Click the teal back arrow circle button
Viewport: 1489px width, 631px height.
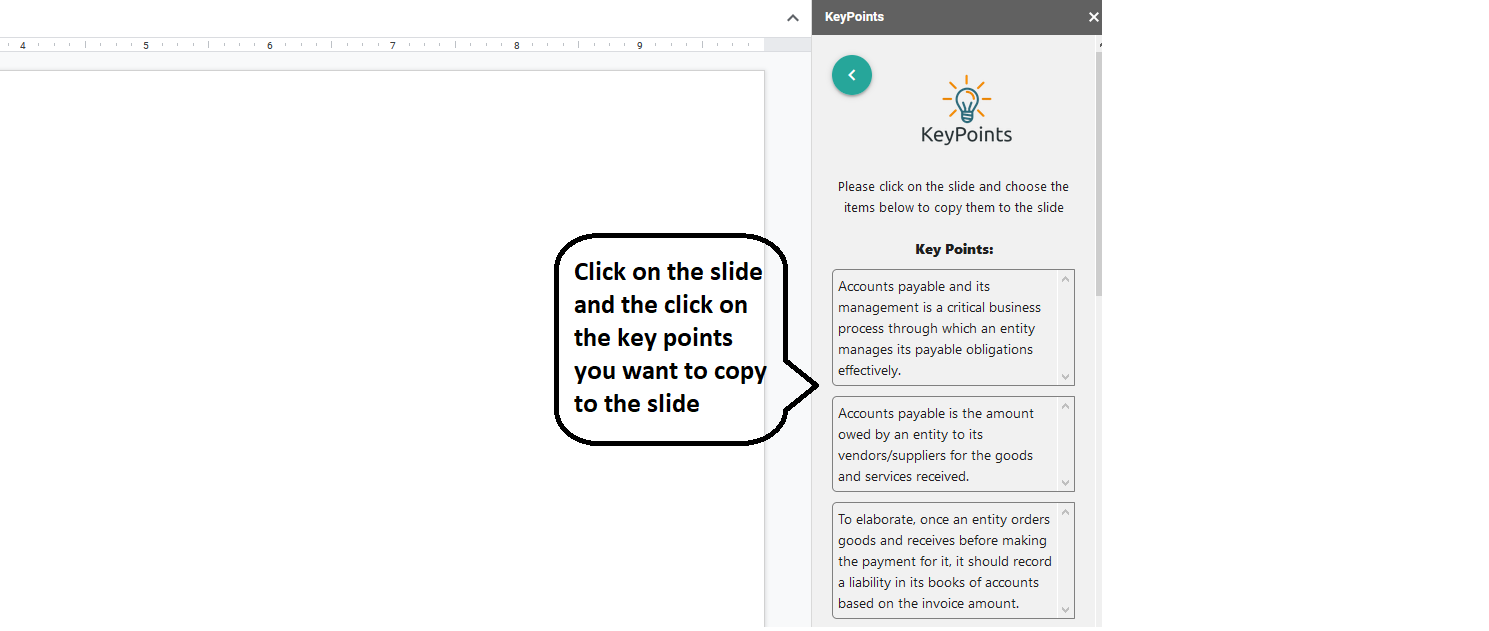click(x=851, y=75)
